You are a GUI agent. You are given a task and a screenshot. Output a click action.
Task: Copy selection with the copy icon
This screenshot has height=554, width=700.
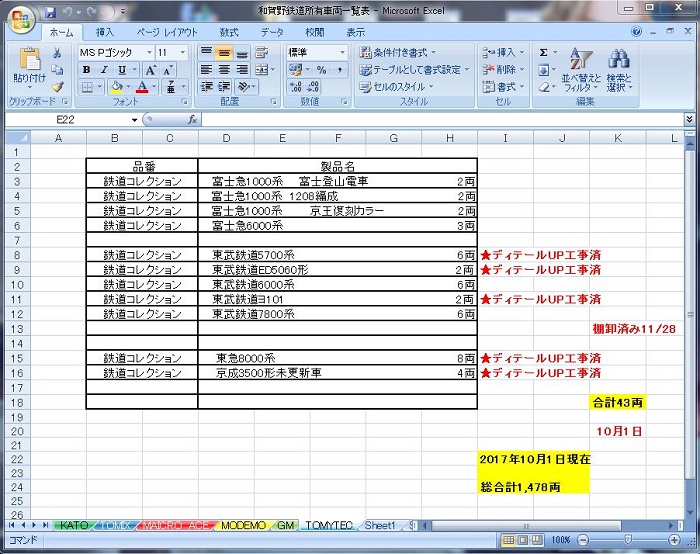tap(57, 70)
